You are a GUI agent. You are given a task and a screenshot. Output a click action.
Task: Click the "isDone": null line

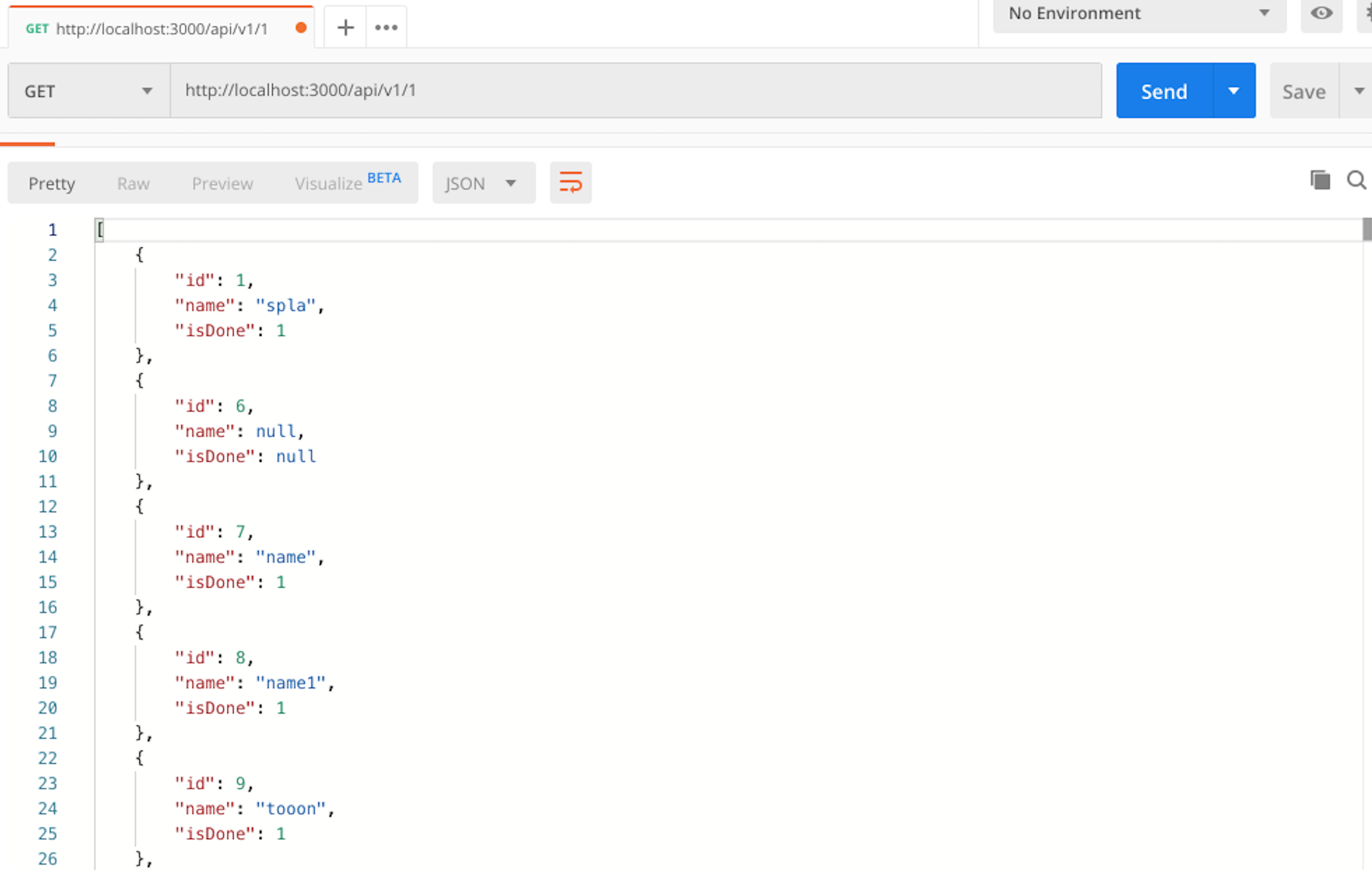[245, 456]
